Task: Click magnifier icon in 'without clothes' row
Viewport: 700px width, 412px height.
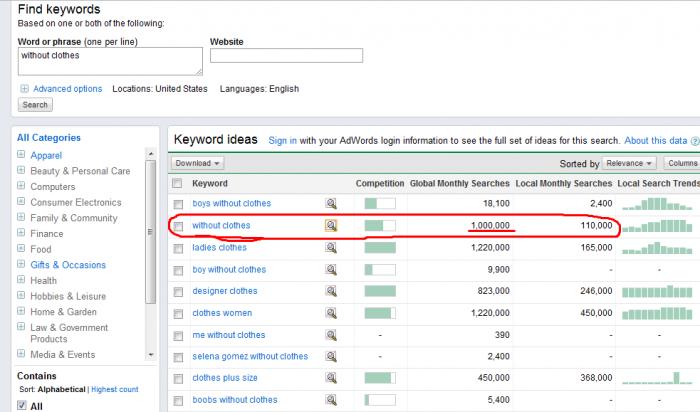Action: click(x=331, y=225)
